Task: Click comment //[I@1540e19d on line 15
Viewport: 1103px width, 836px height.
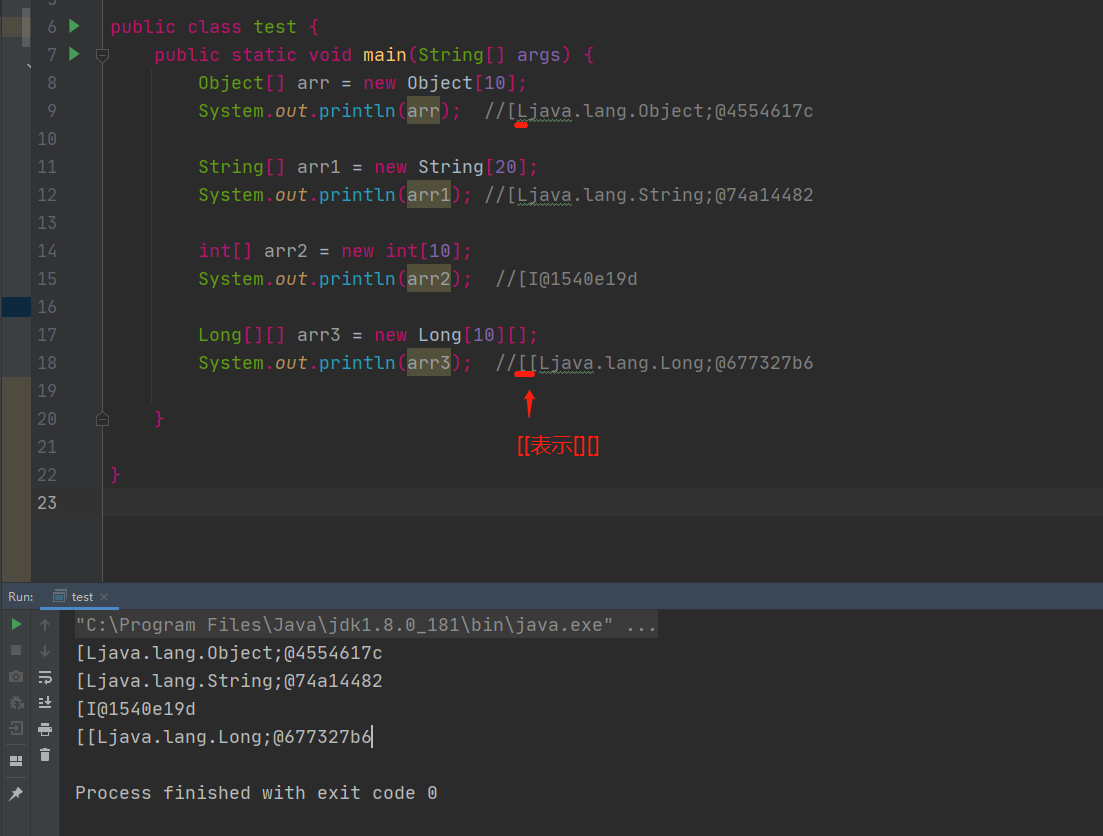Action: tap(567, 279)
